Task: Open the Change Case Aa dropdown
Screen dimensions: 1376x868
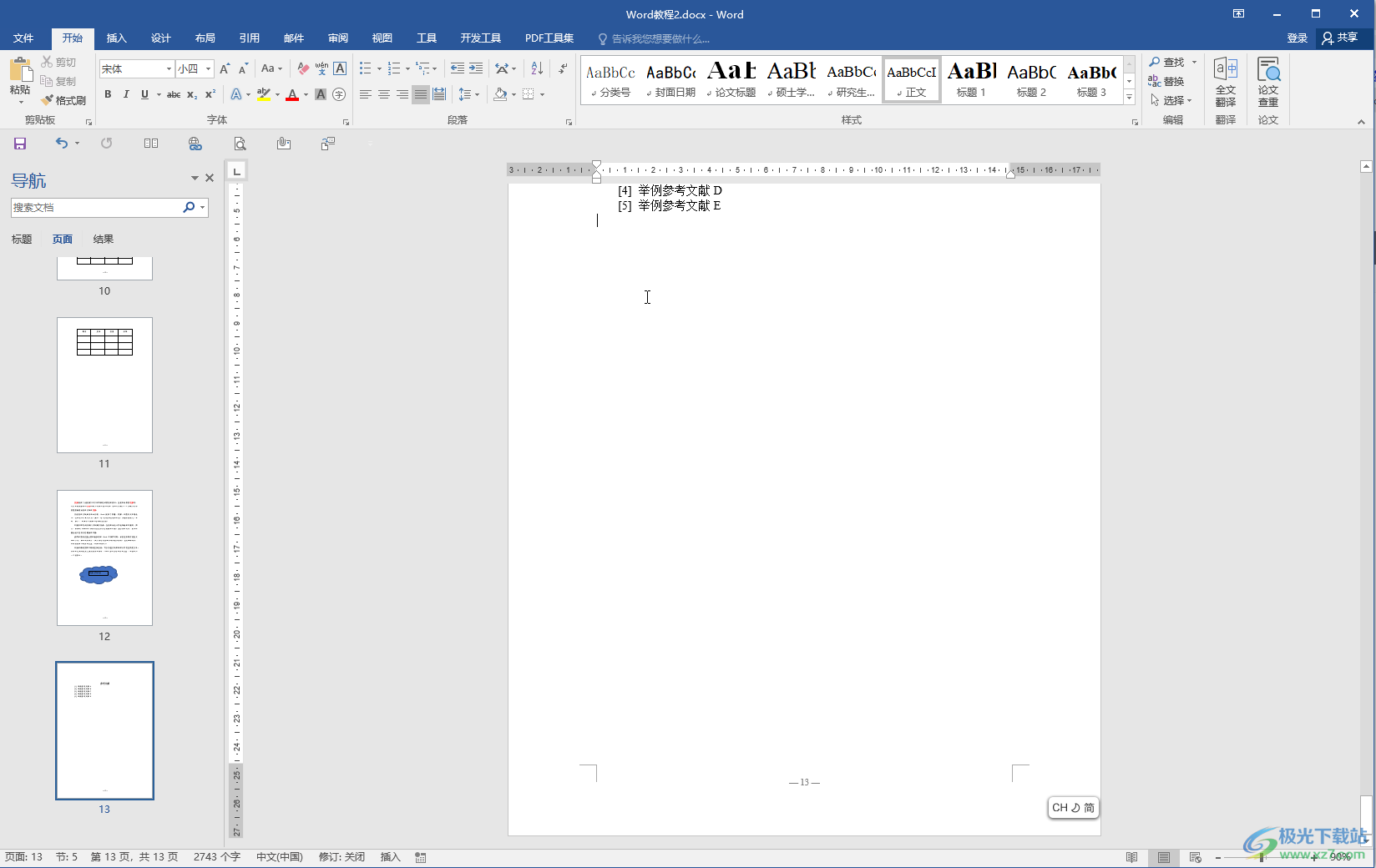Action: [271, 68]
